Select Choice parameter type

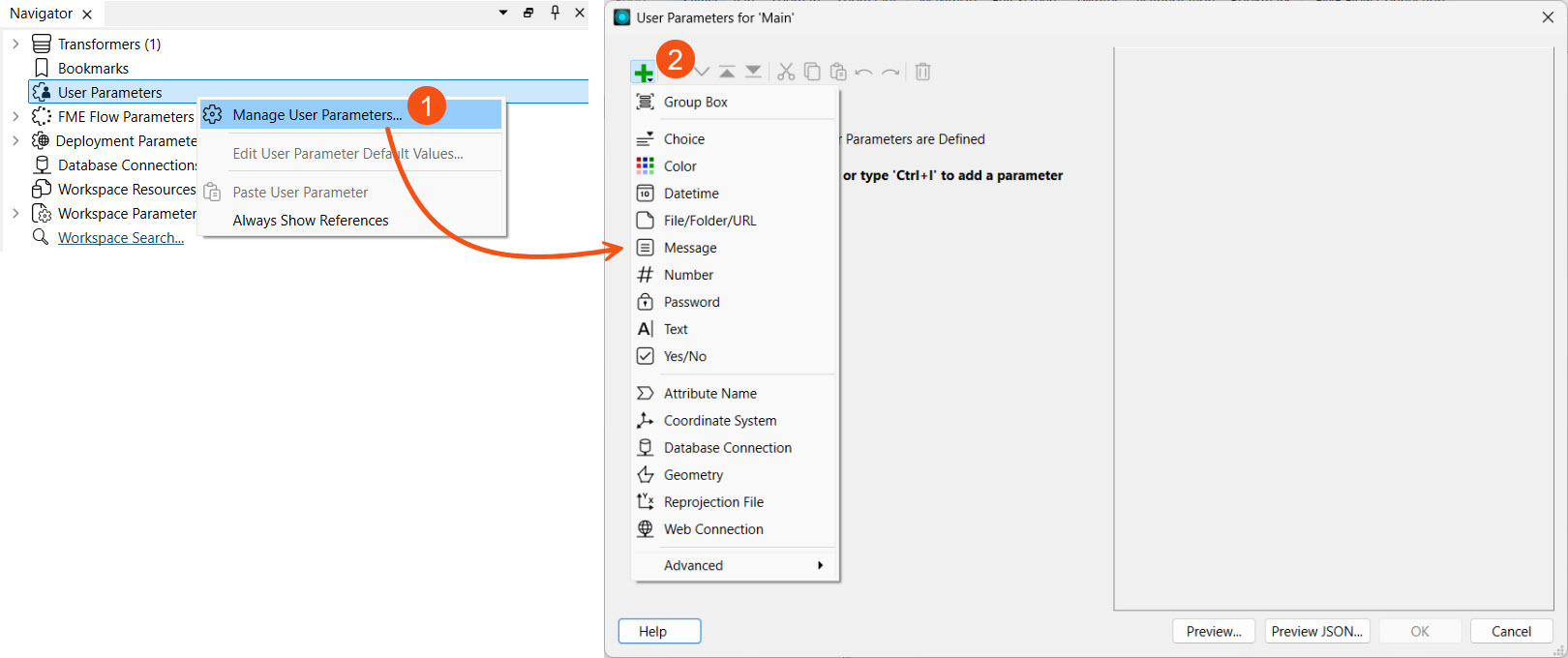pos(683,139)
